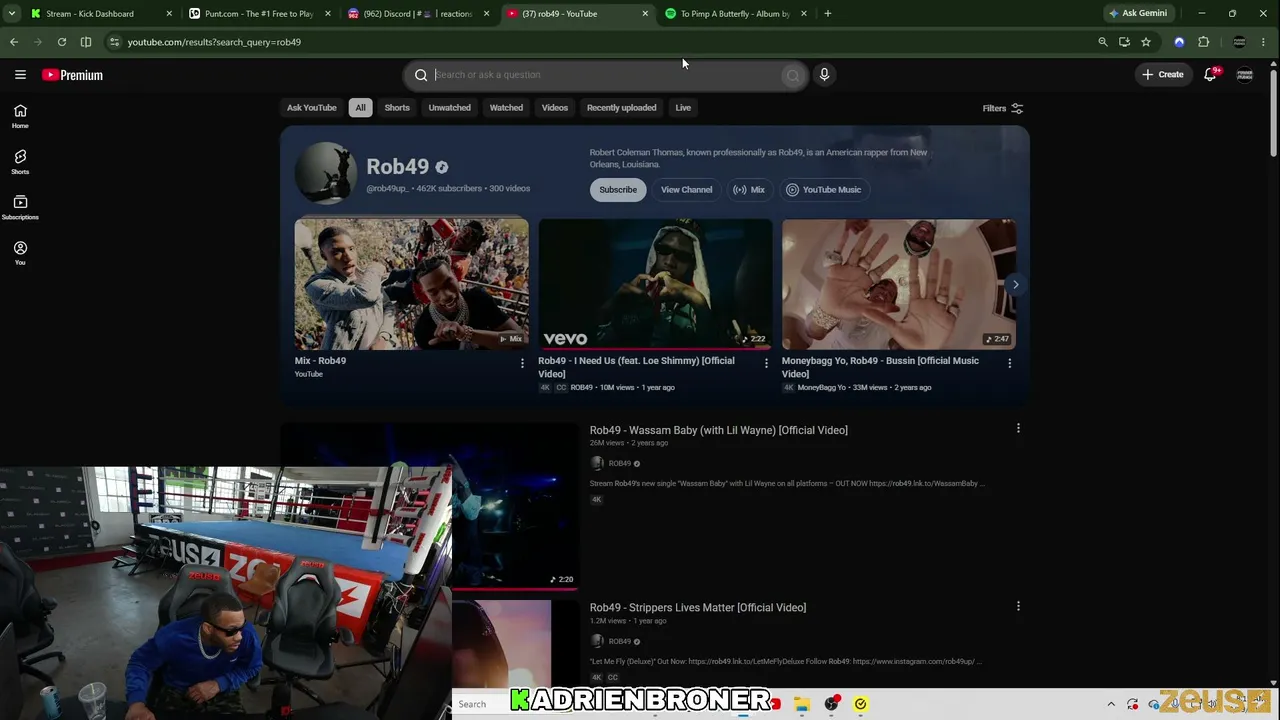Screen dimensions: 1280x720
Task: Click the View Channel button
Action: click(687, 190)
